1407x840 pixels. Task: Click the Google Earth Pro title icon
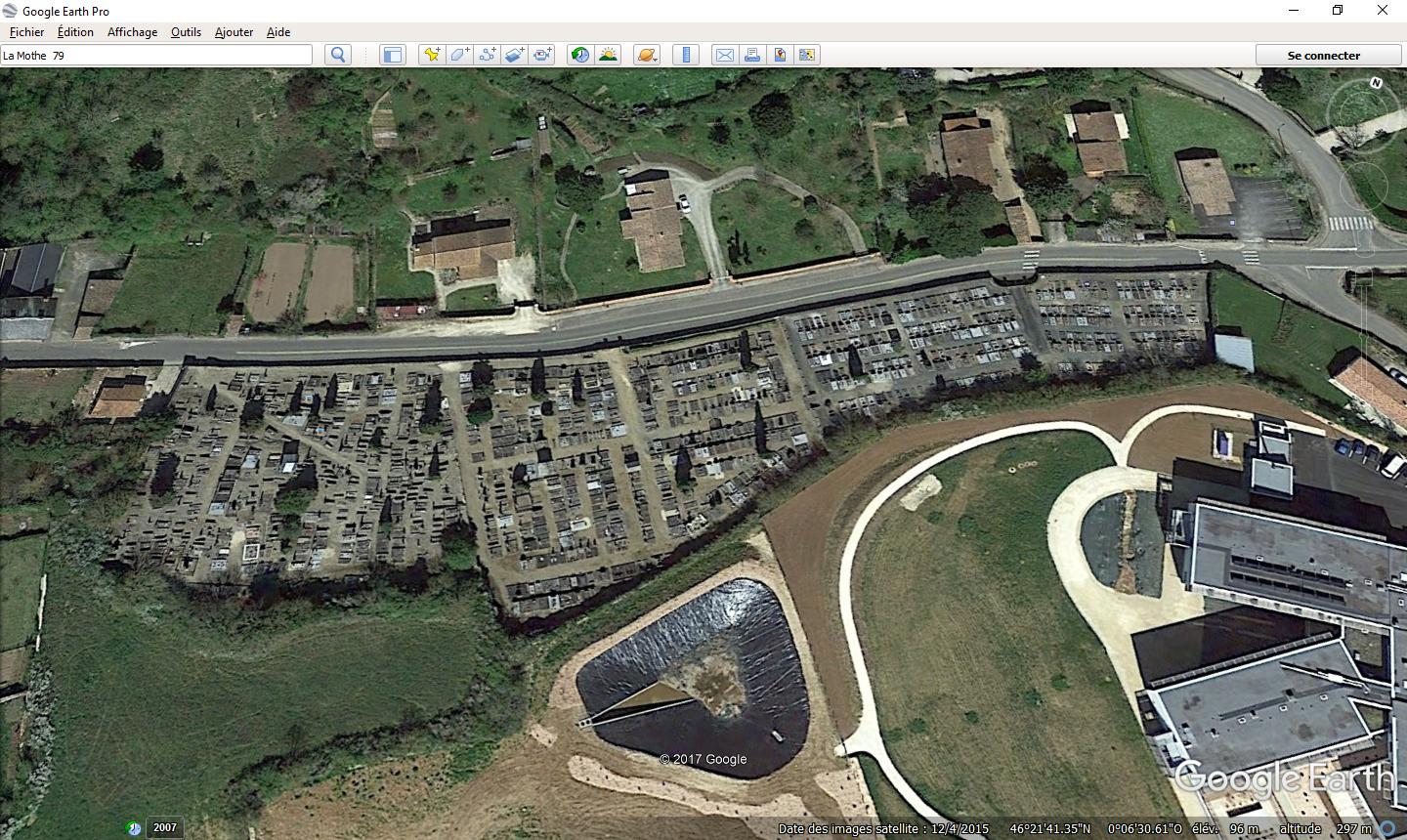[11, 11]
